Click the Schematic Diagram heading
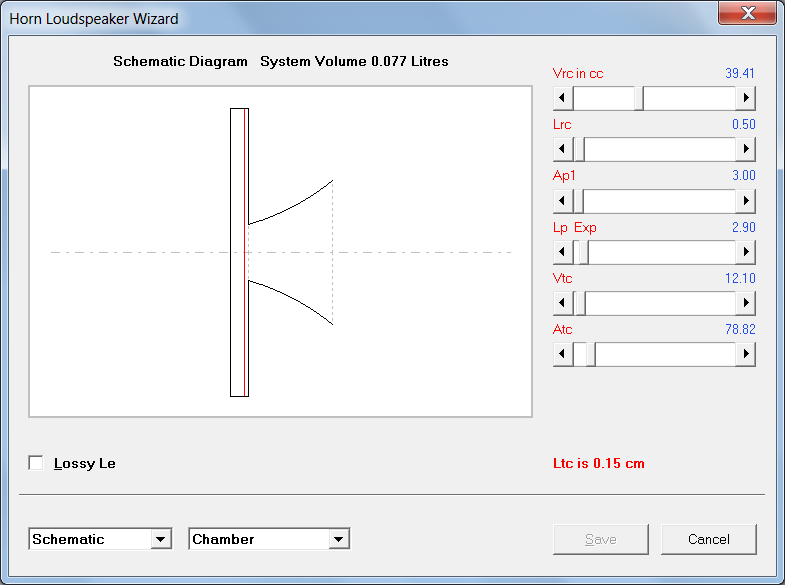This screenshot has width=785, height=585. coord(180,62)
